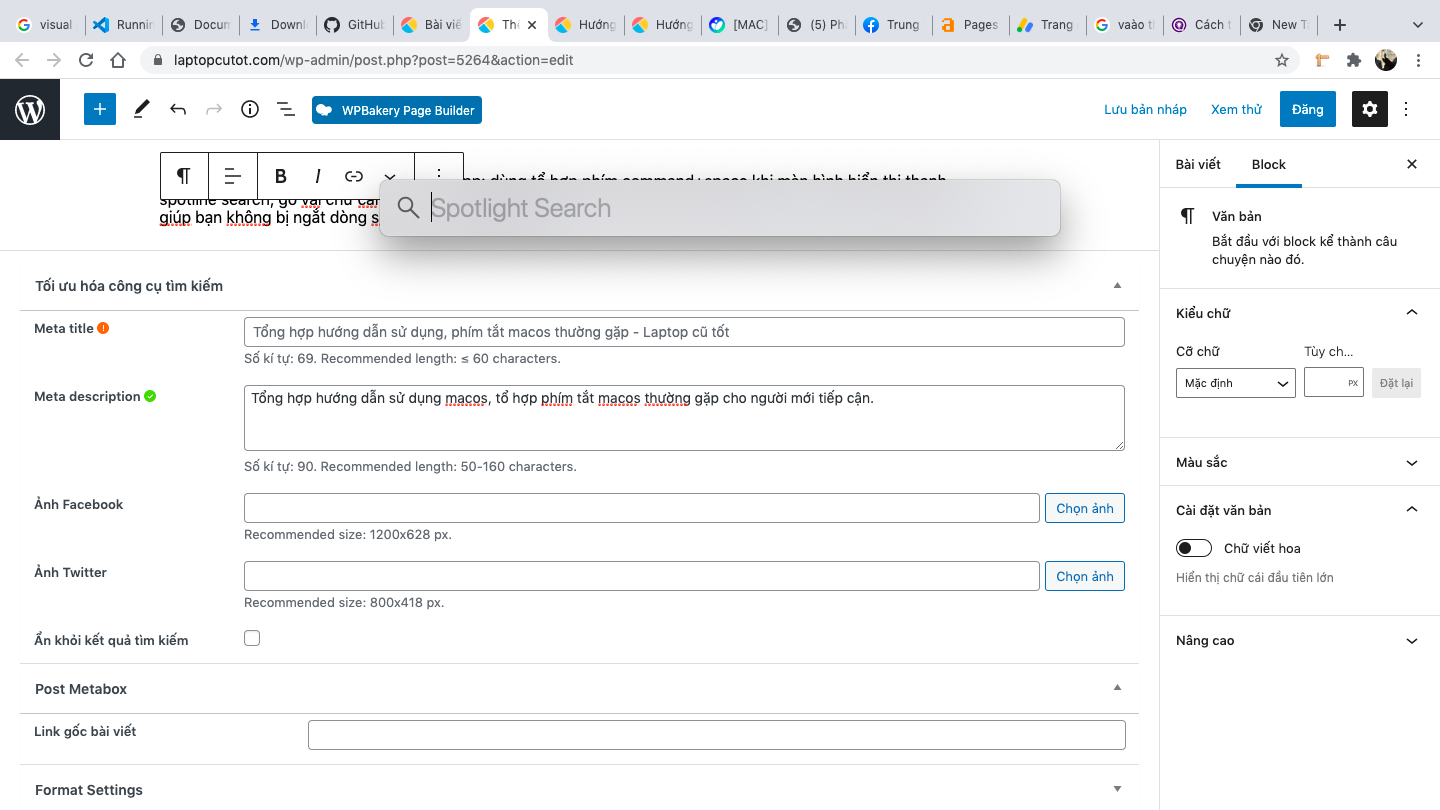The height and width of the screenshot is (810, 1440).
Task: Switch to the Bài viết sidebar tab
Action: point(1198,164)
